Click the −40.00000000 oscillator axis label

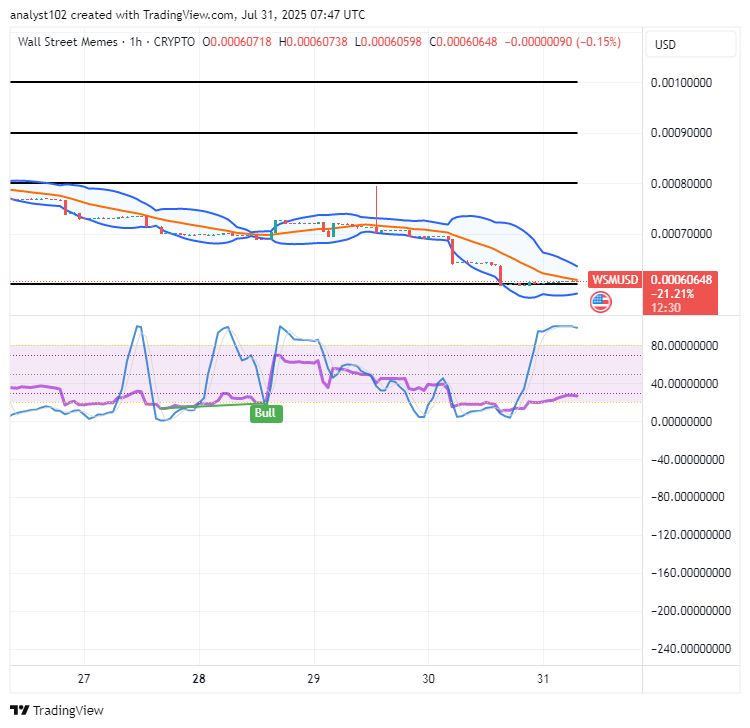687,460
